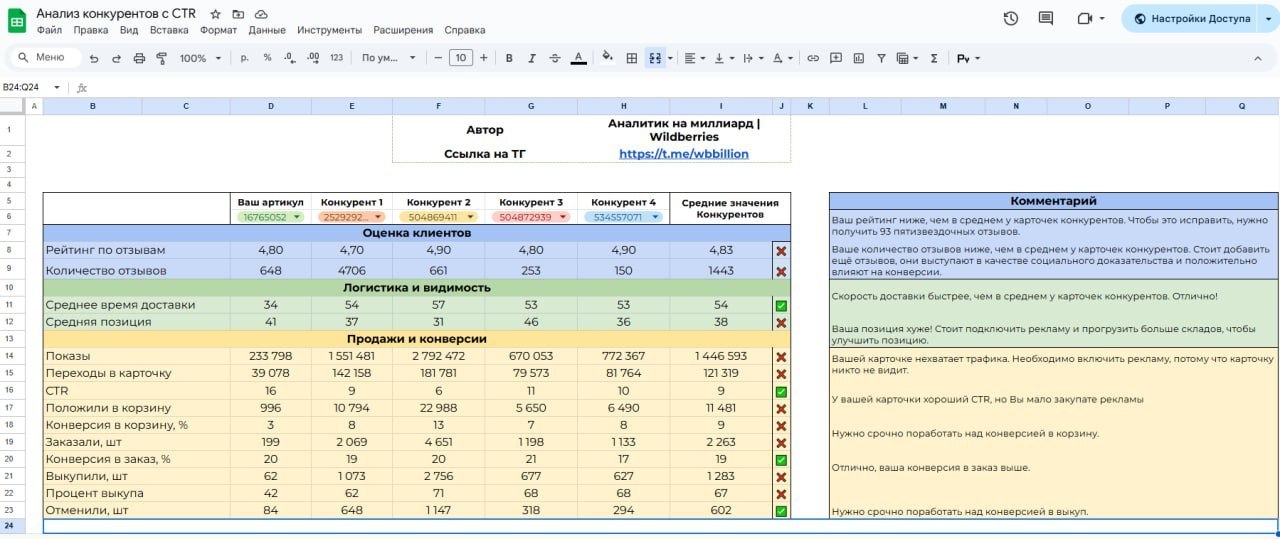
Task: Toggle bold formatting
Action: (509, 58)
